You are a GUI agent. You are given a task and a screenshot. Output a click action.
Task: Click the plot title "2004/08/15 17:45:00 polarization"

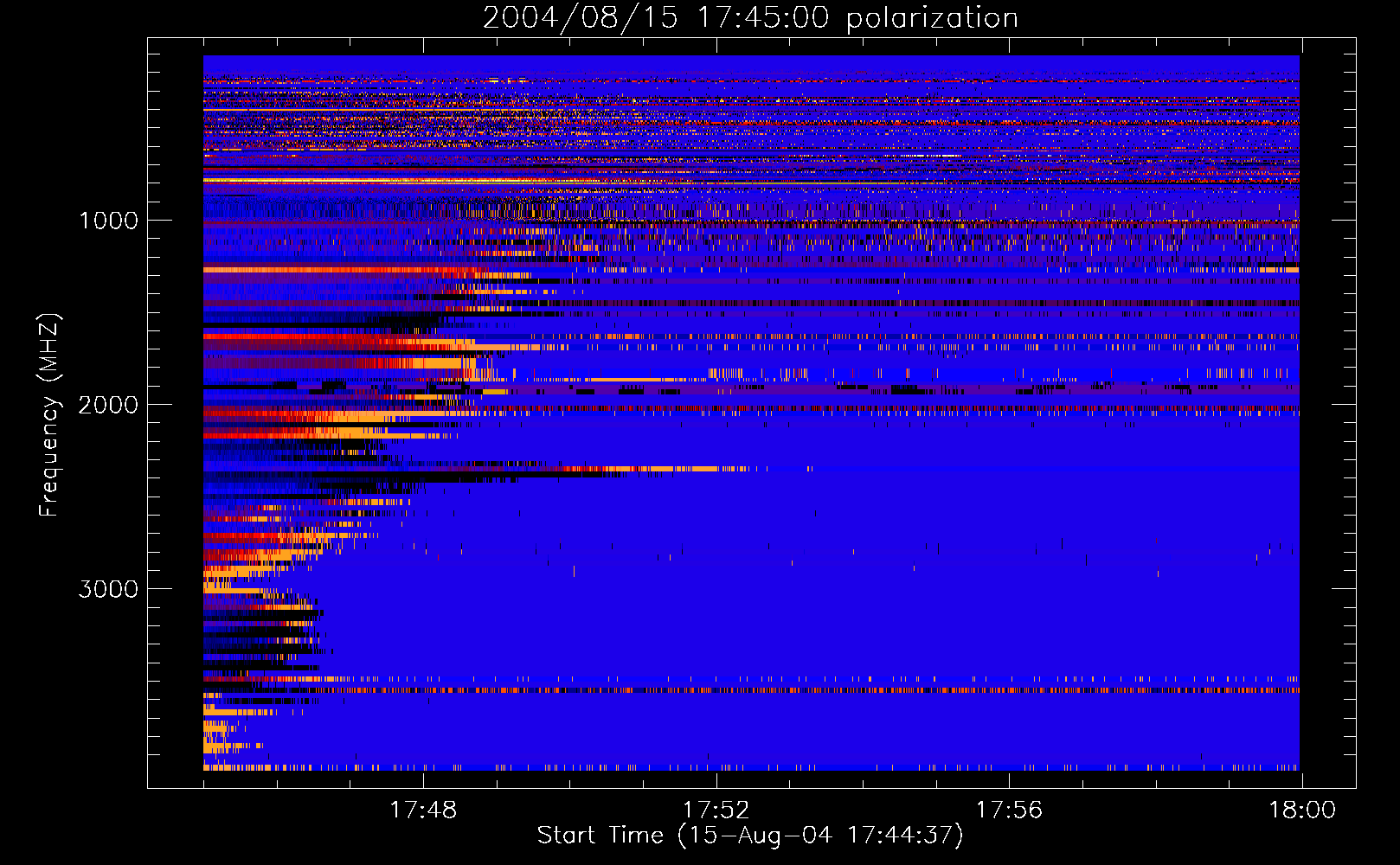click(750, 18)
